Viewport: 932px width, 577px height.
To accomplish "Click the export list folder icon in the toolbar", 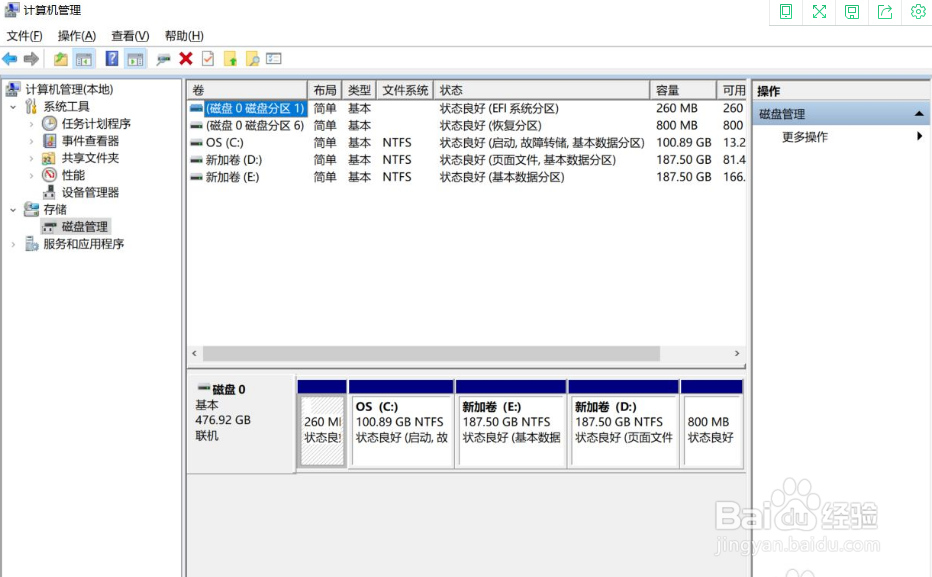I will click(230, 58).
